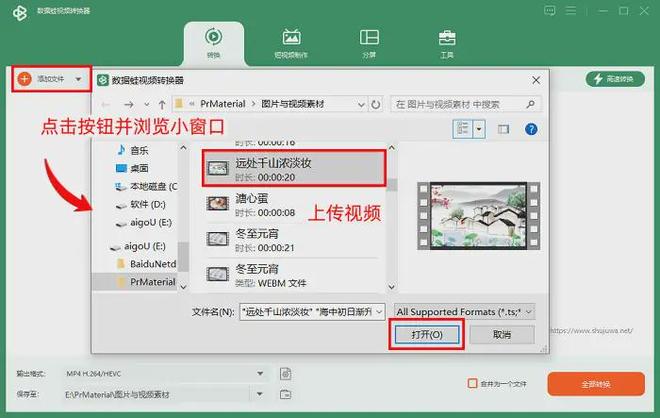Go up one folder level
Image resolution: width=660 pixels, height=418 pixels.
[162, 104]
